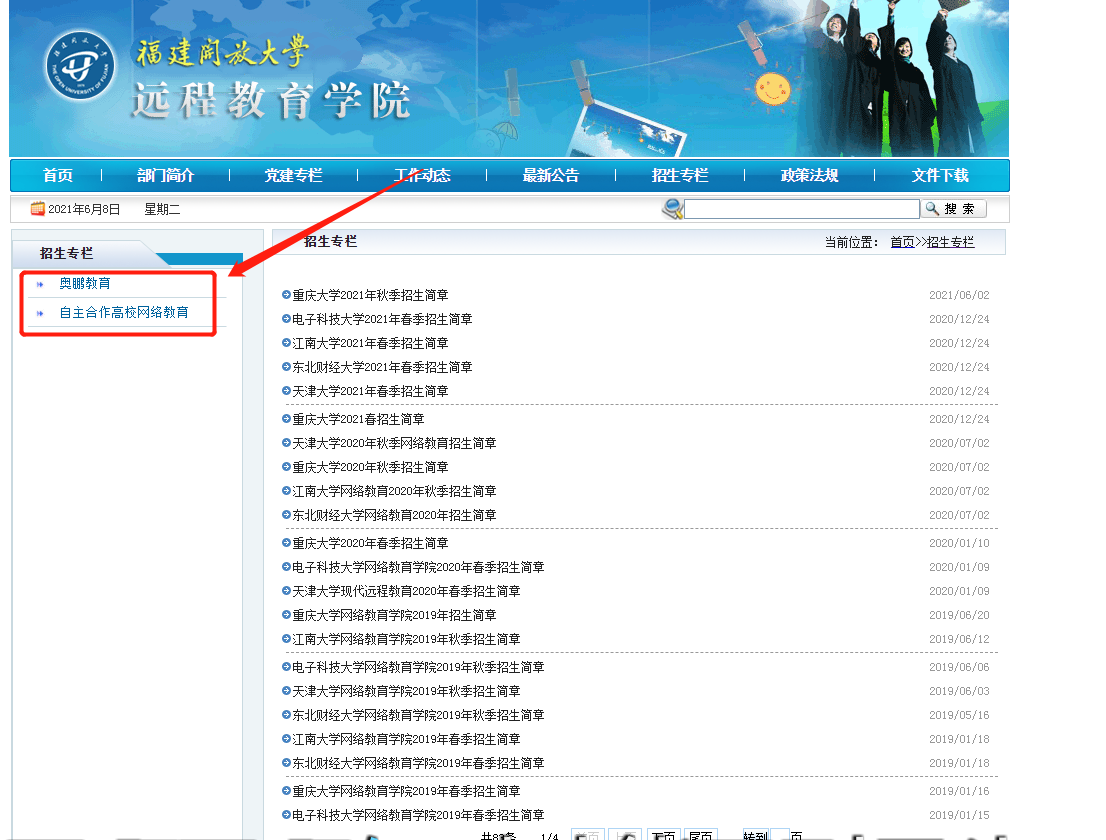
Task: Open 工作动态 in navigation bar
Action: (x=422, y=176)
